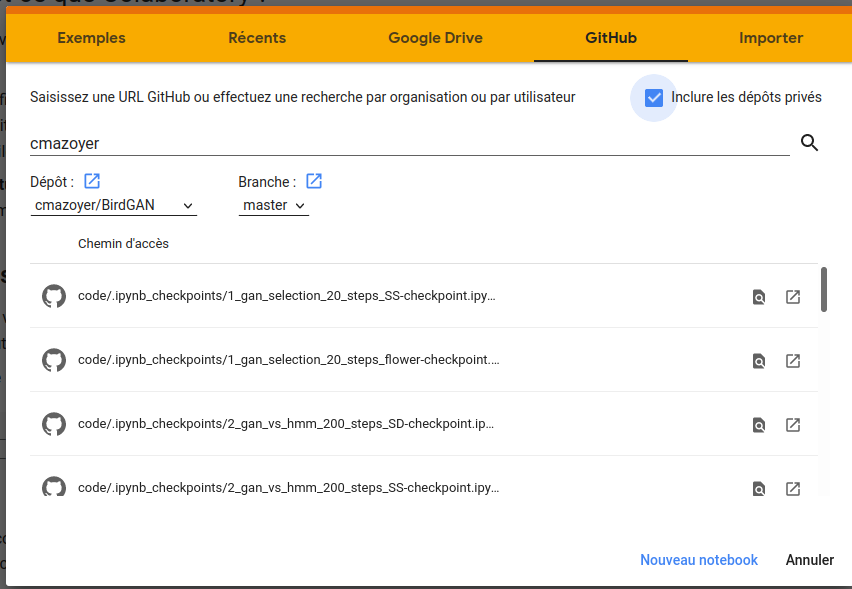The width and height of the screenshot is (852, 589).
Task: Open code/.ipynb_checkpoints/1_gan_selection_20_steps_flower-checkpoint notebook
Action: coord(289,360)
